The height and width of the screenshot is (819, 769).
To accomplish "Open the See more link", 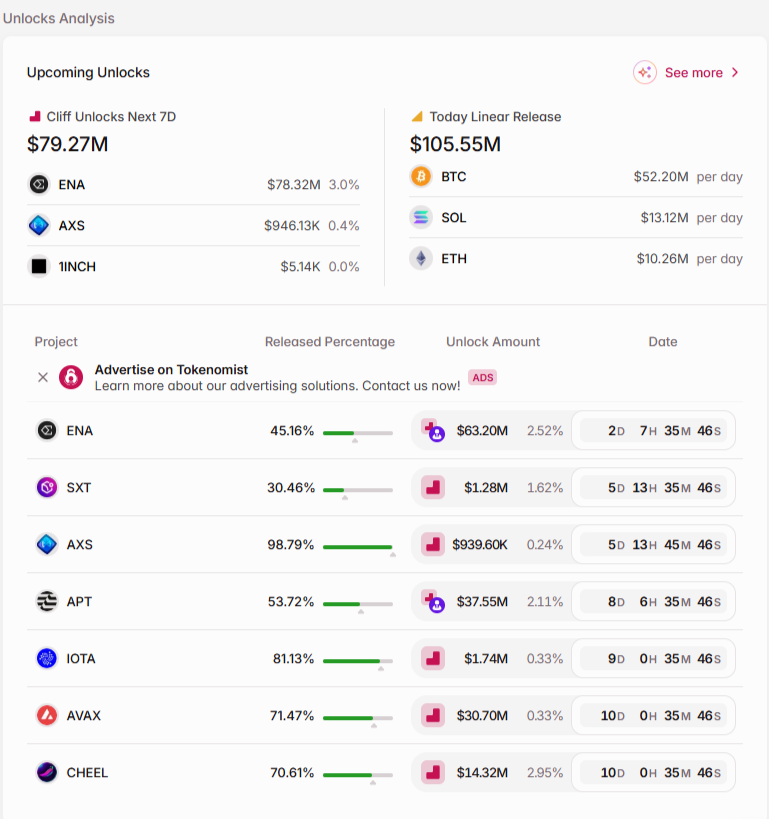I will (x=693, y=73).
